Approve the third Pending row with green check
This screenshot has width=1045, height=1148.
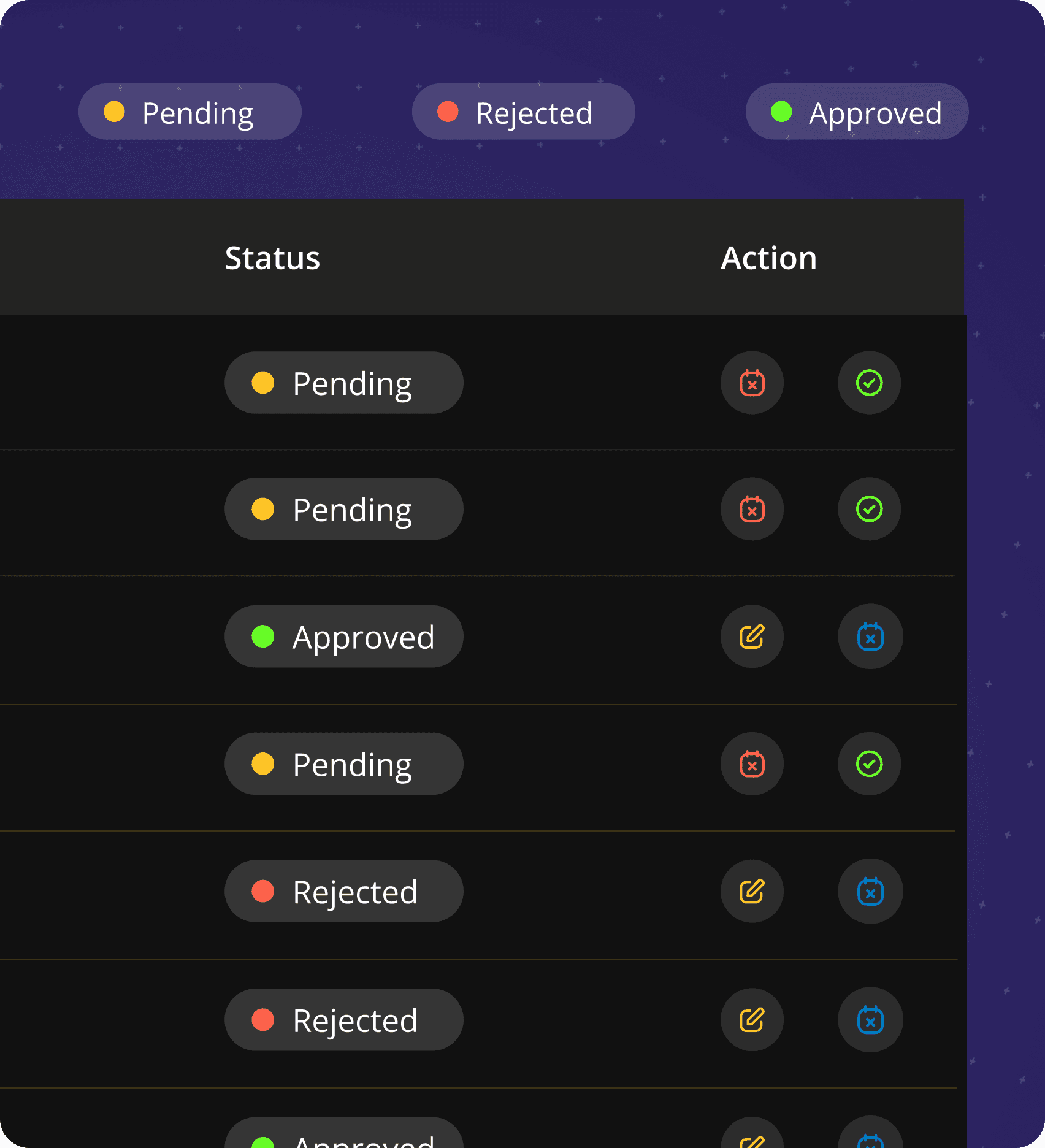tap(869, 764)
